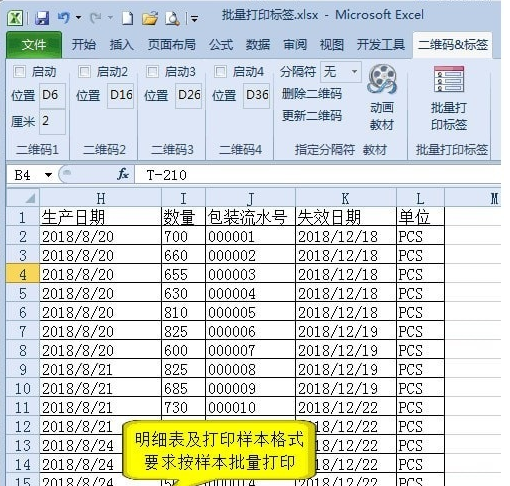Screen dimensions: 510x486
Task: Select the highlighted row 4 header
Action: (23, 274)
